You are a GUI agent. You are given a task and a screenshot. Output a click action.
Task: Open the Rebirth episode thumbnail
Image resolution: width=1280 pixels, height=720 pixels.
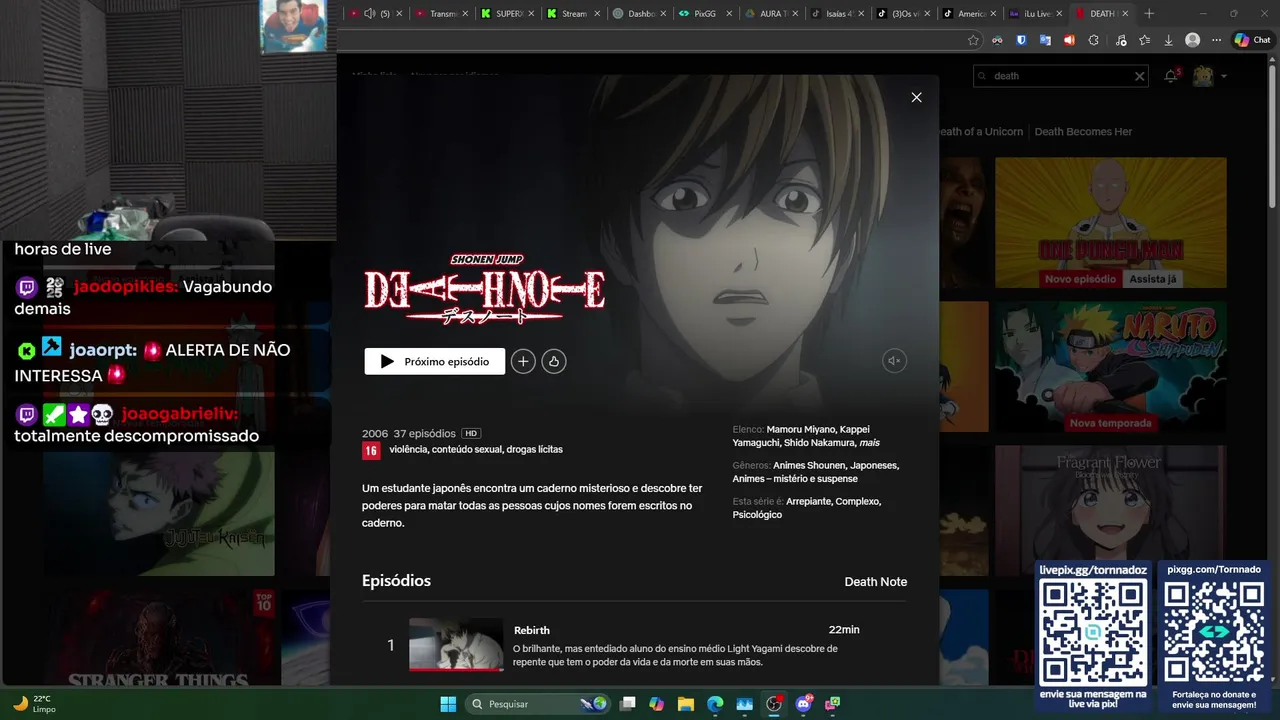click(456, 644)
